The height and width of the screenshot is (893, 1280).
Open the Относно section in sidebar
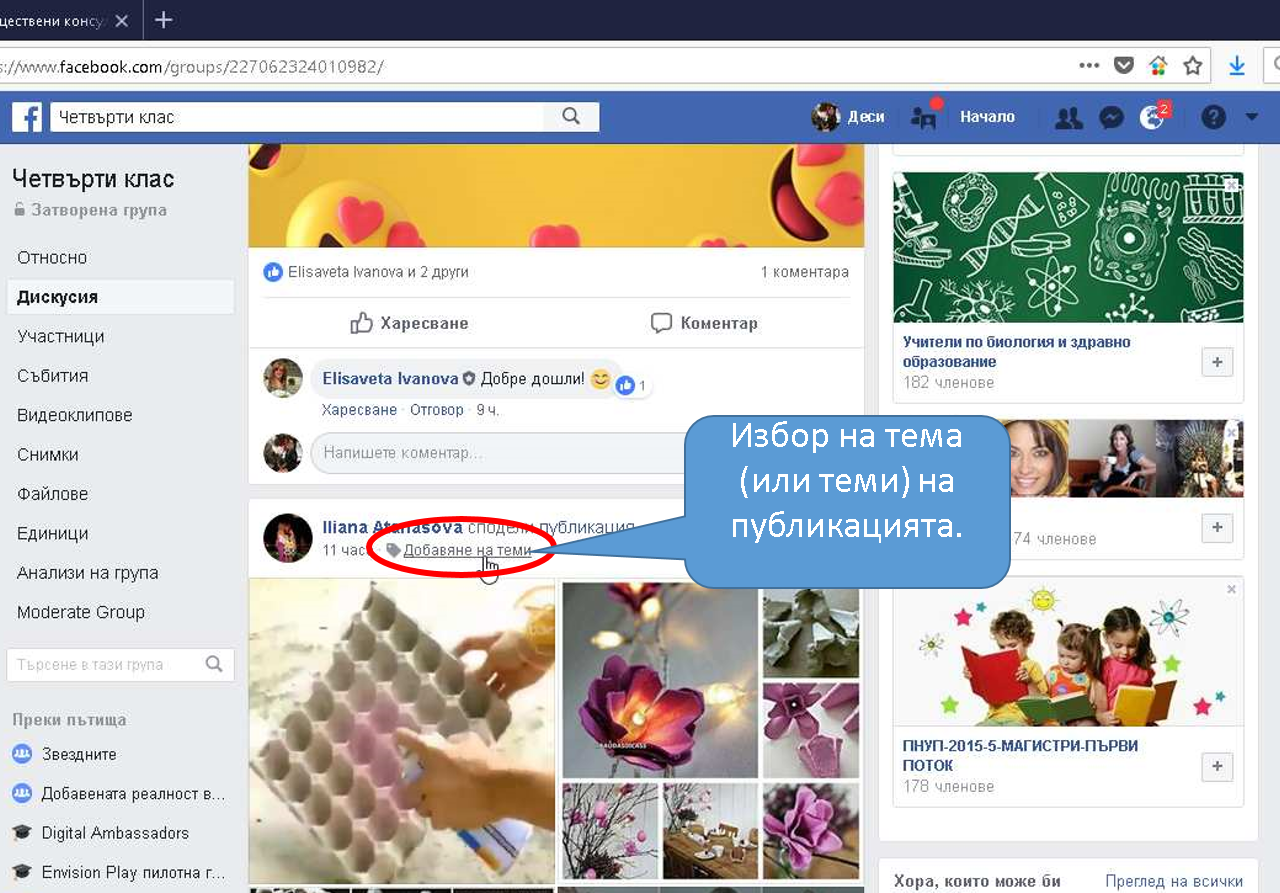[x=52, y=258]
